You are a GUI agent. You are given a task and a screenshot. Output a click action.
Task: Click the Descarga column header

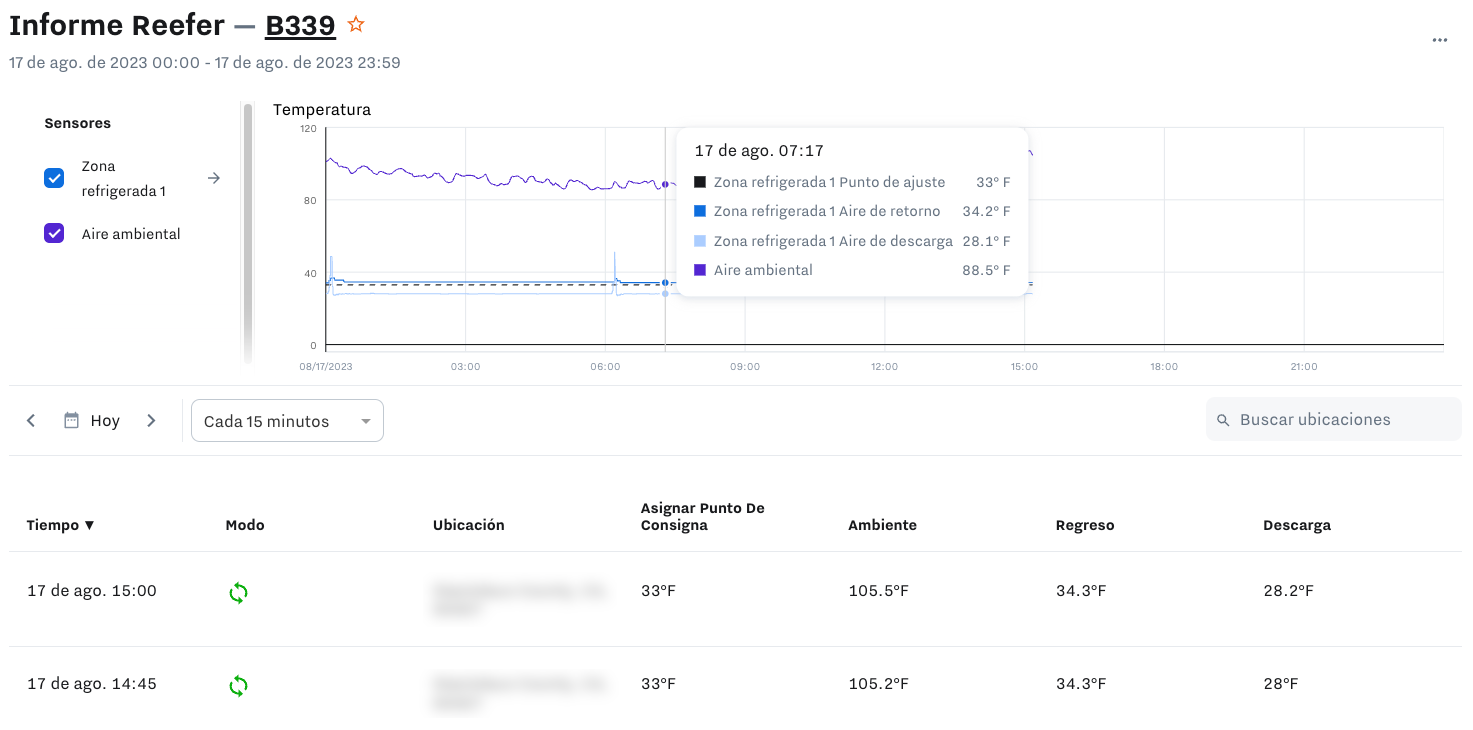1296,525
